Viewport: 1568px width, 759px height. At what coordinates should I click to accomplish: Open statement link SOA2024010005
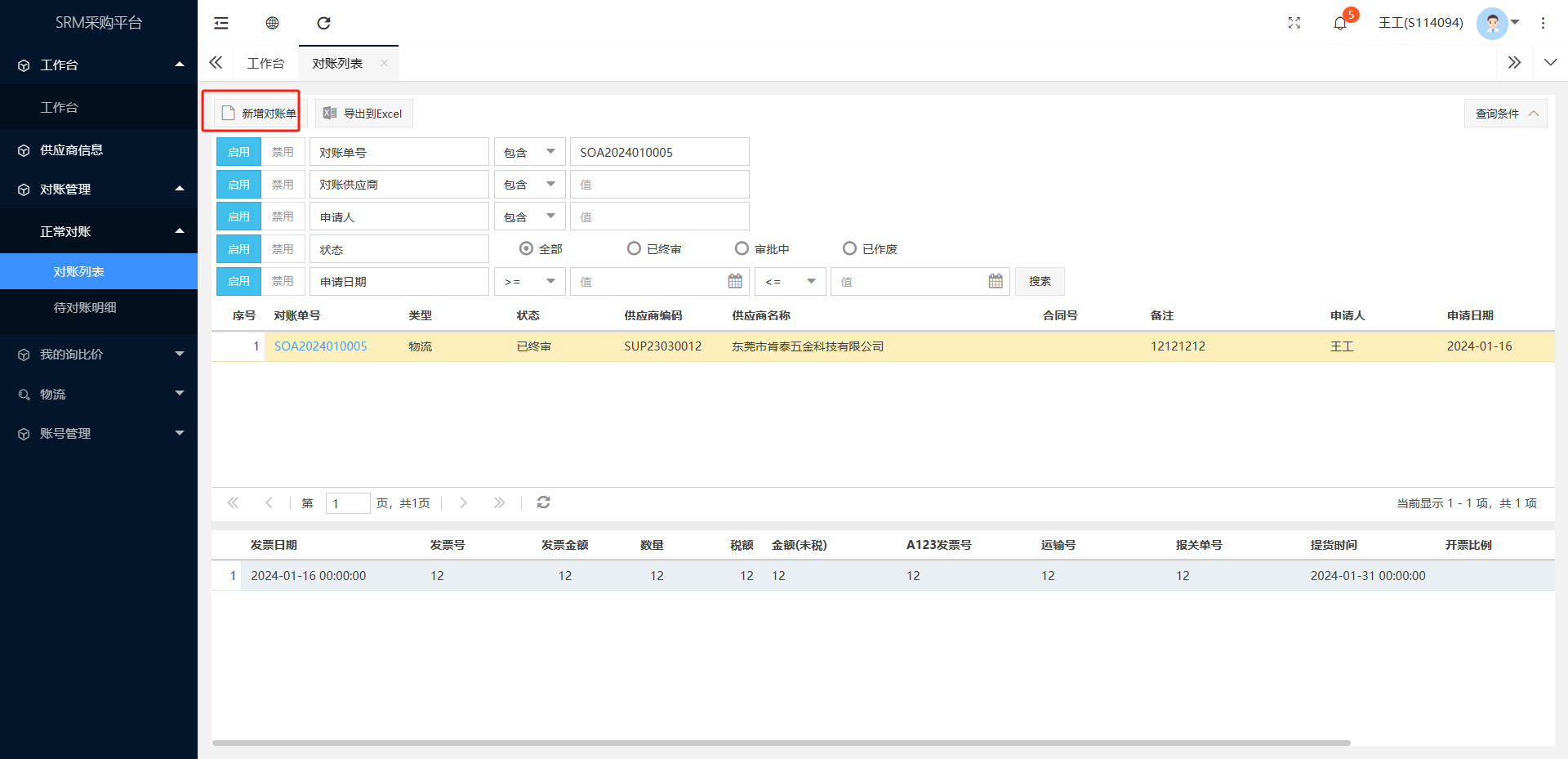click(x=320, y=346)
